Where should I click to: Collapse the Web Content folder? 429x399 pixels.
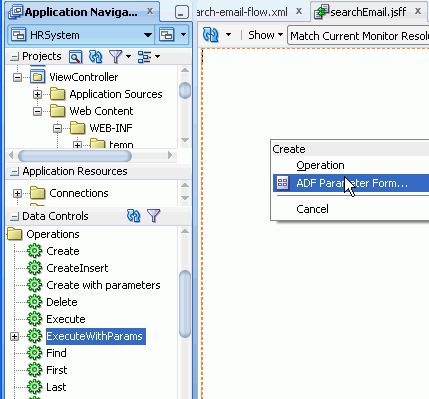click(x=37, y=111)
